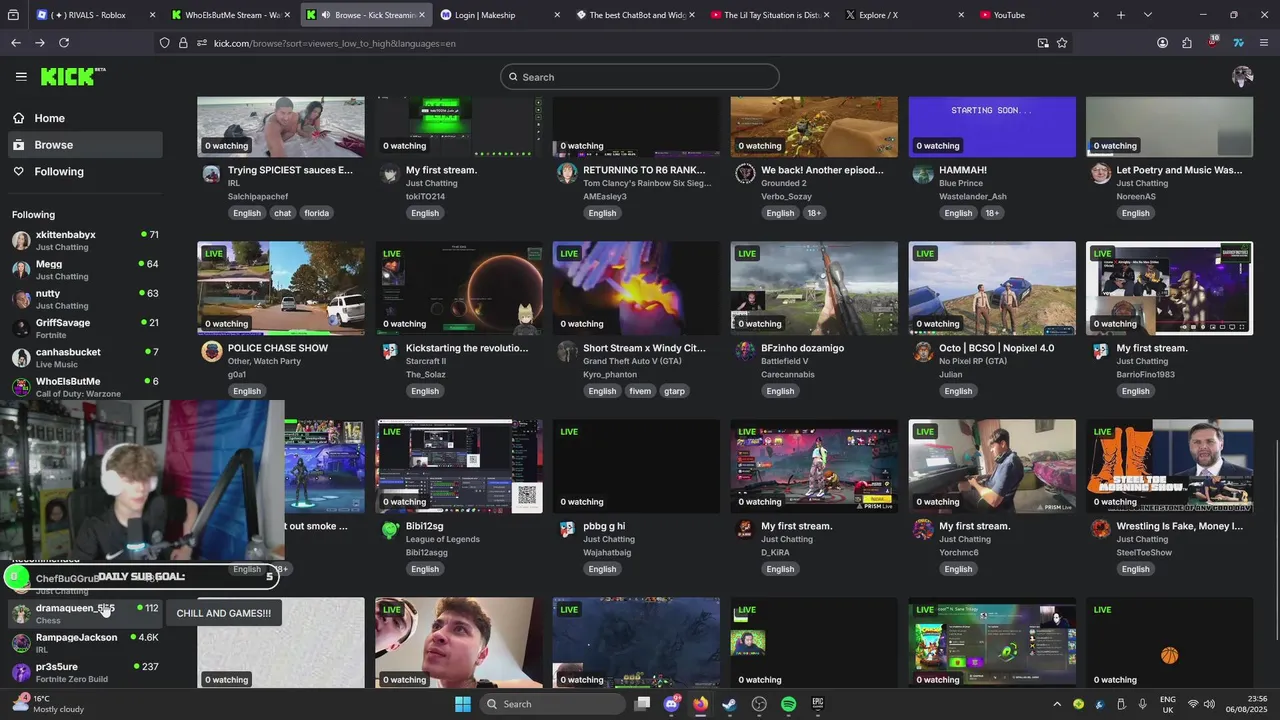
Task: Reload the page with the refresh icon
Action: pos(64,43)
